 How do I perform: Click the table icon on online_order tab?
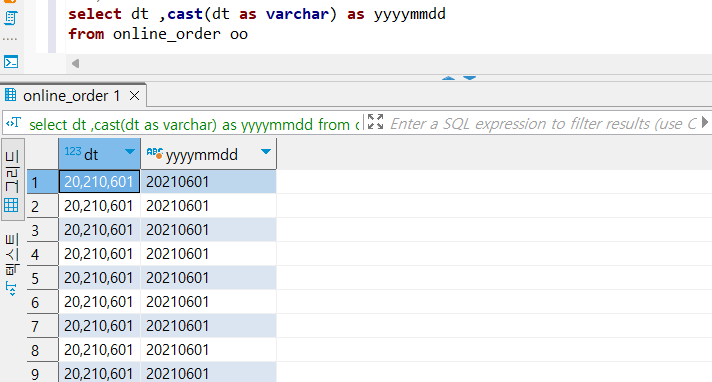(x=10, y=95)
